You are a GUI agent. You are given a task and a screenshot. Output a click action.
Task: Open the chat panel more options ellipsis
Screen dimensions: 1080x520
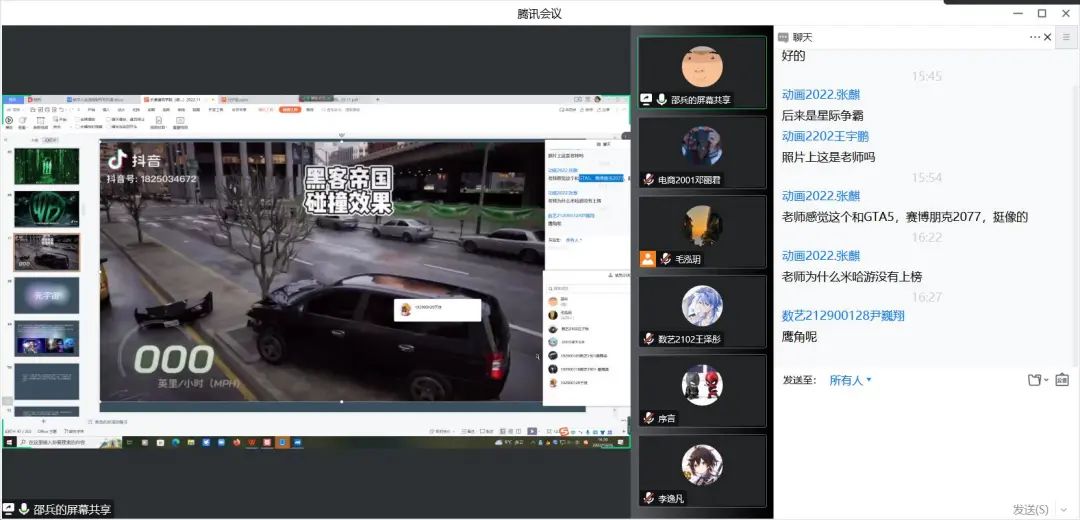click(x=1035, y=37)
